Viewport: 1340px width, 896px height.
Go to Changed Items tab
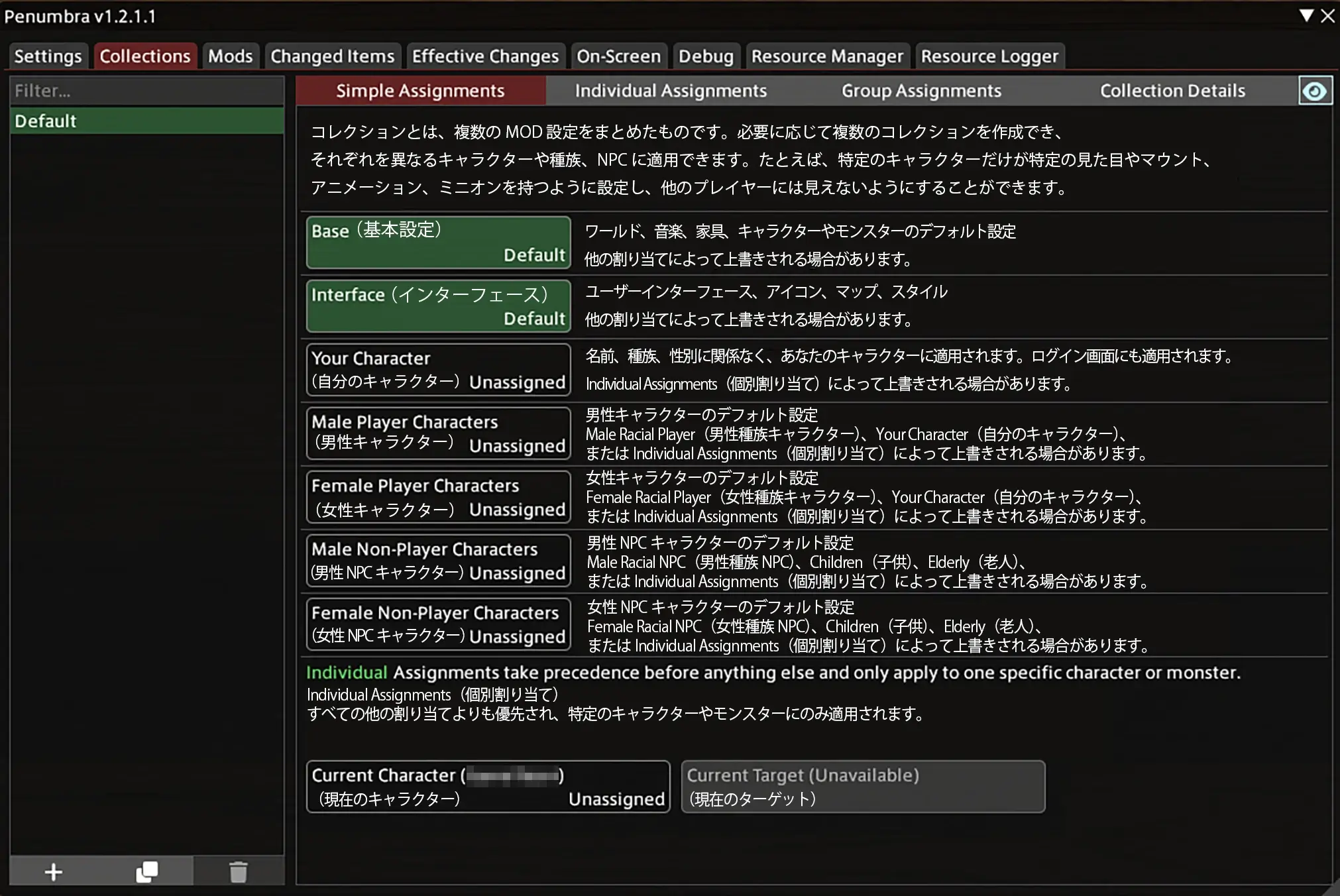pos(332,56)
